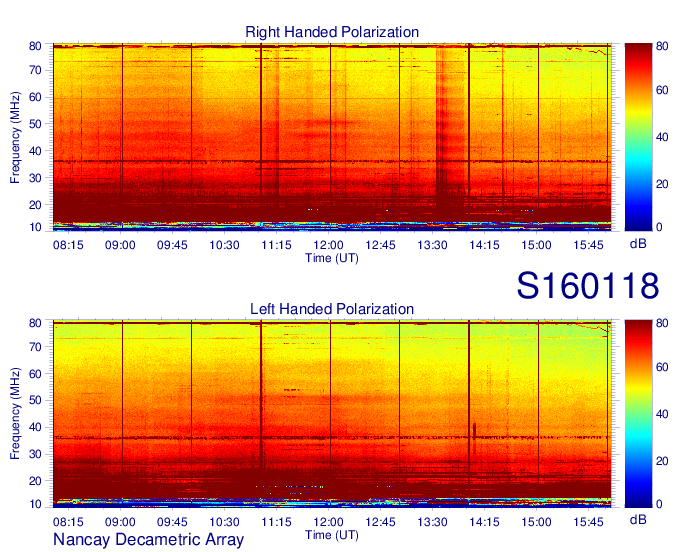Click the Left Handed Polarization title
Image resolution: width=680 pixels, height=552 pixels.
[x=332, y=309]
